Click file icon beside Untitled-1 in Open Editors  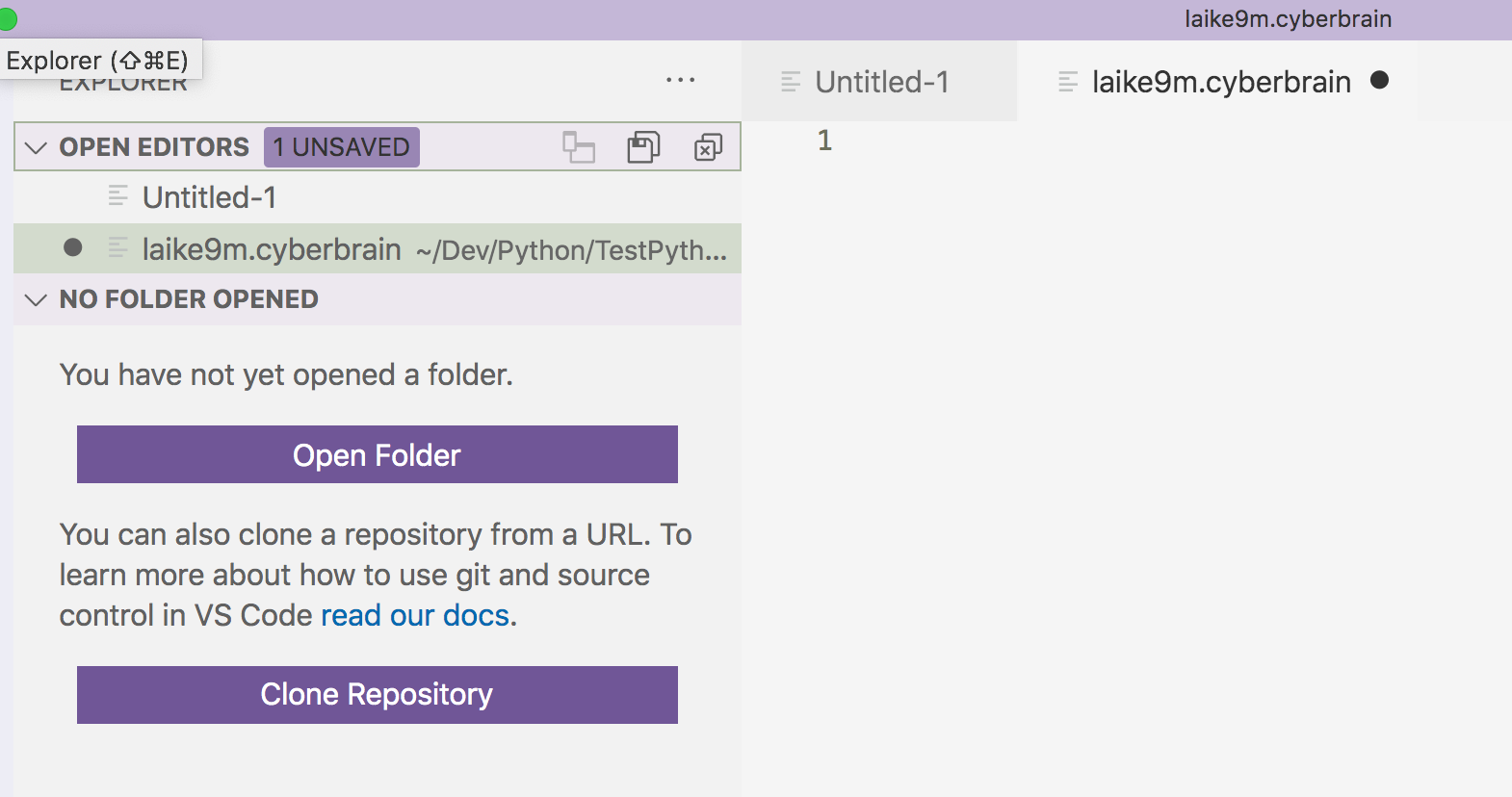(117, 197)
